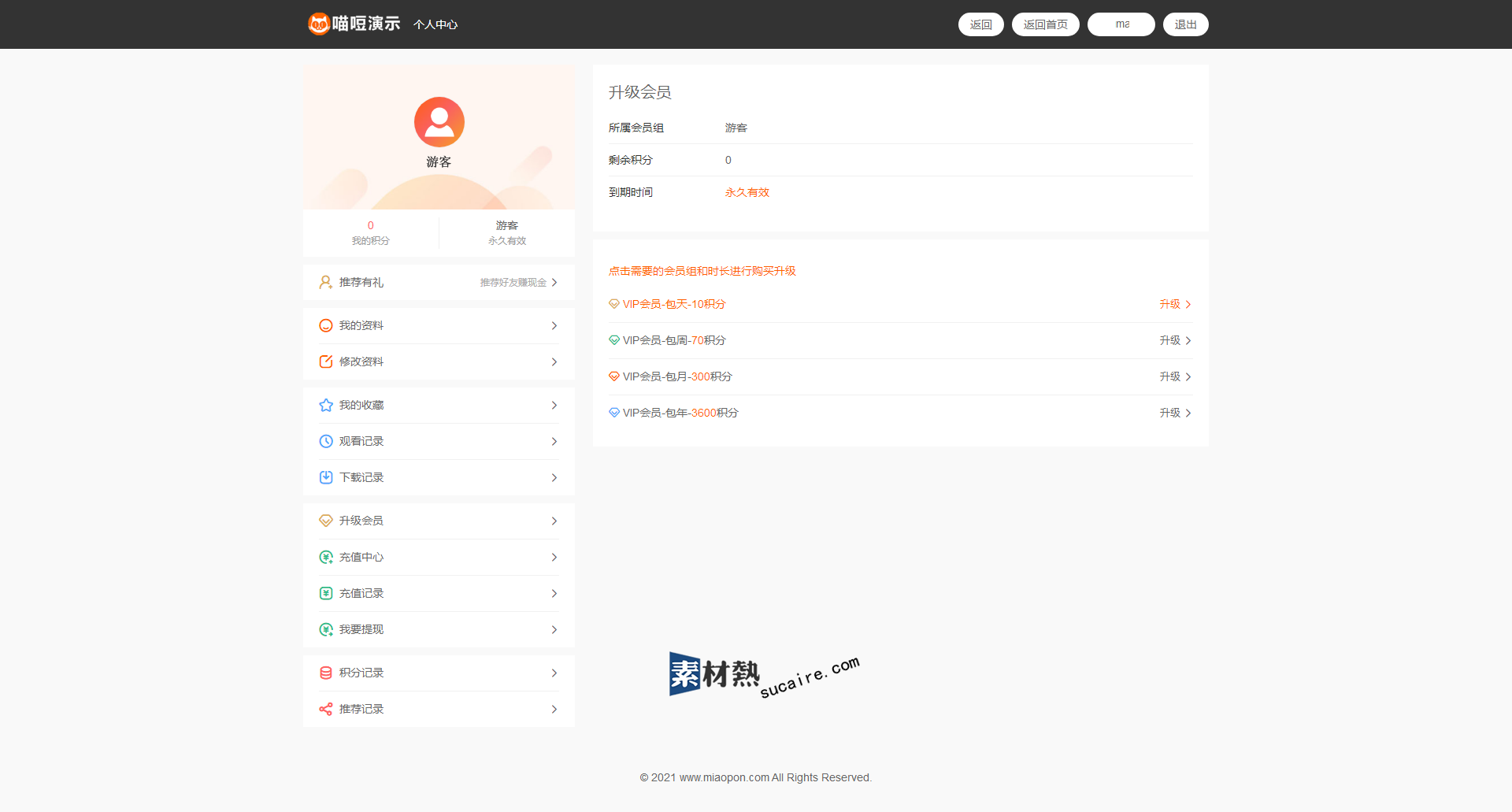
Task: Expand the 我要提现 row arrow
Action: click(554, 629)
